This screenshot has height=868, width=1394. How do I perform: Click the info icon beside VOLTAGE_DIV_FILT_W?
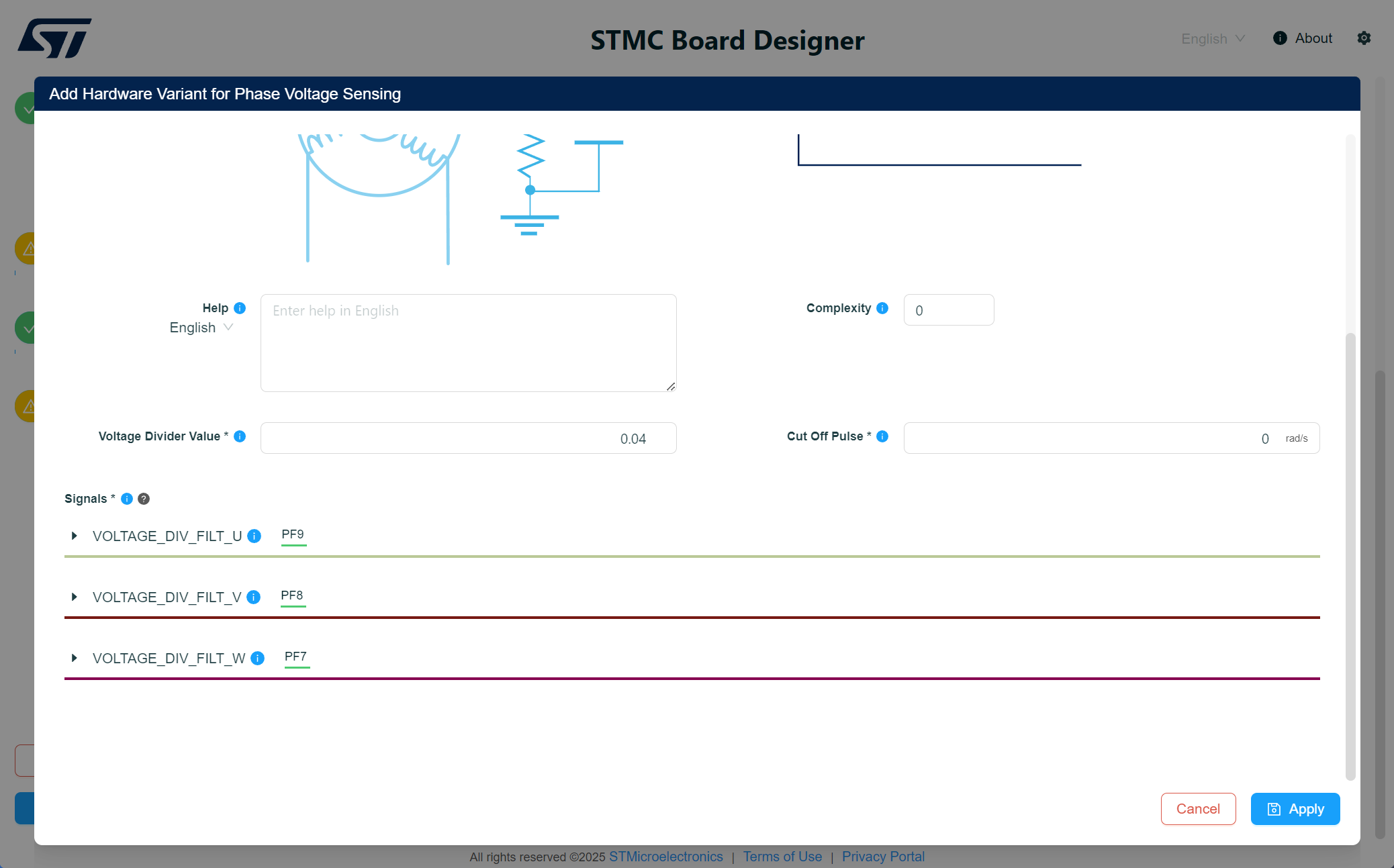pyautogui.click(x=257, y=659)
